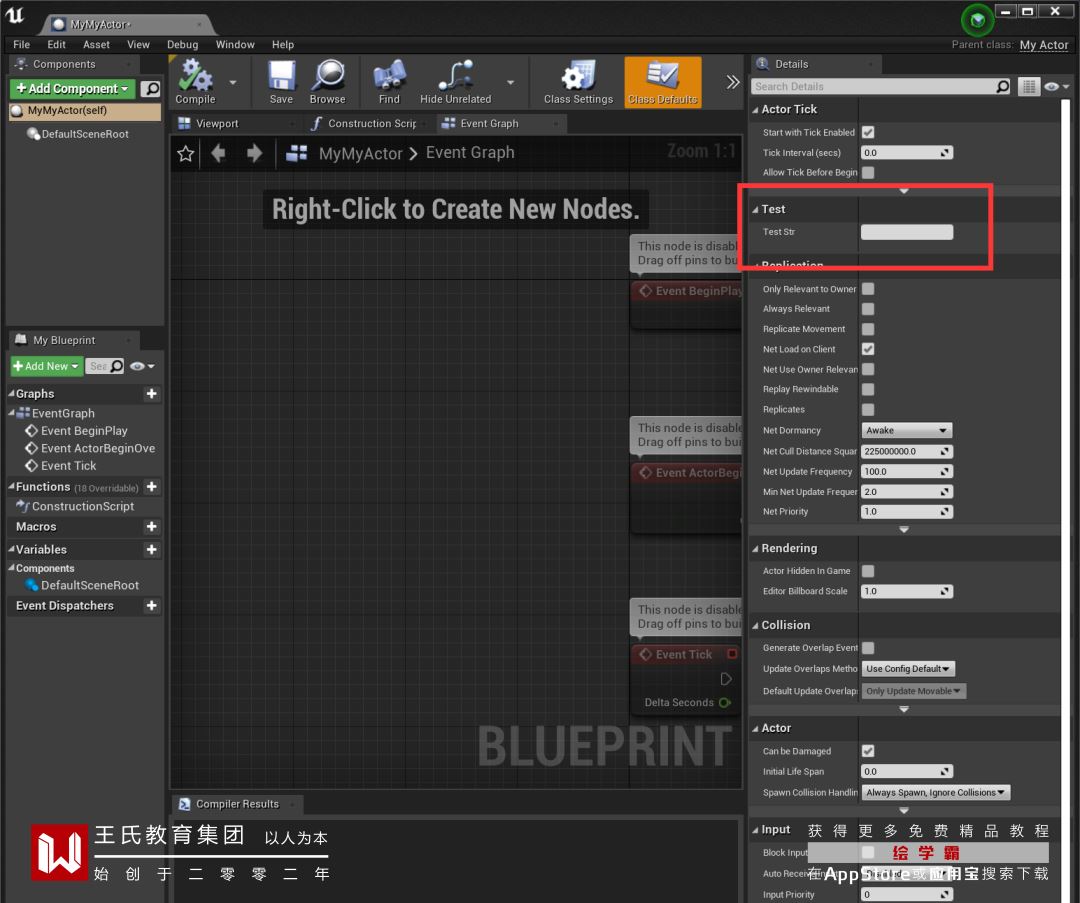Add a new graph with plus button
1080x903 pixels.
tap(152, 393)
